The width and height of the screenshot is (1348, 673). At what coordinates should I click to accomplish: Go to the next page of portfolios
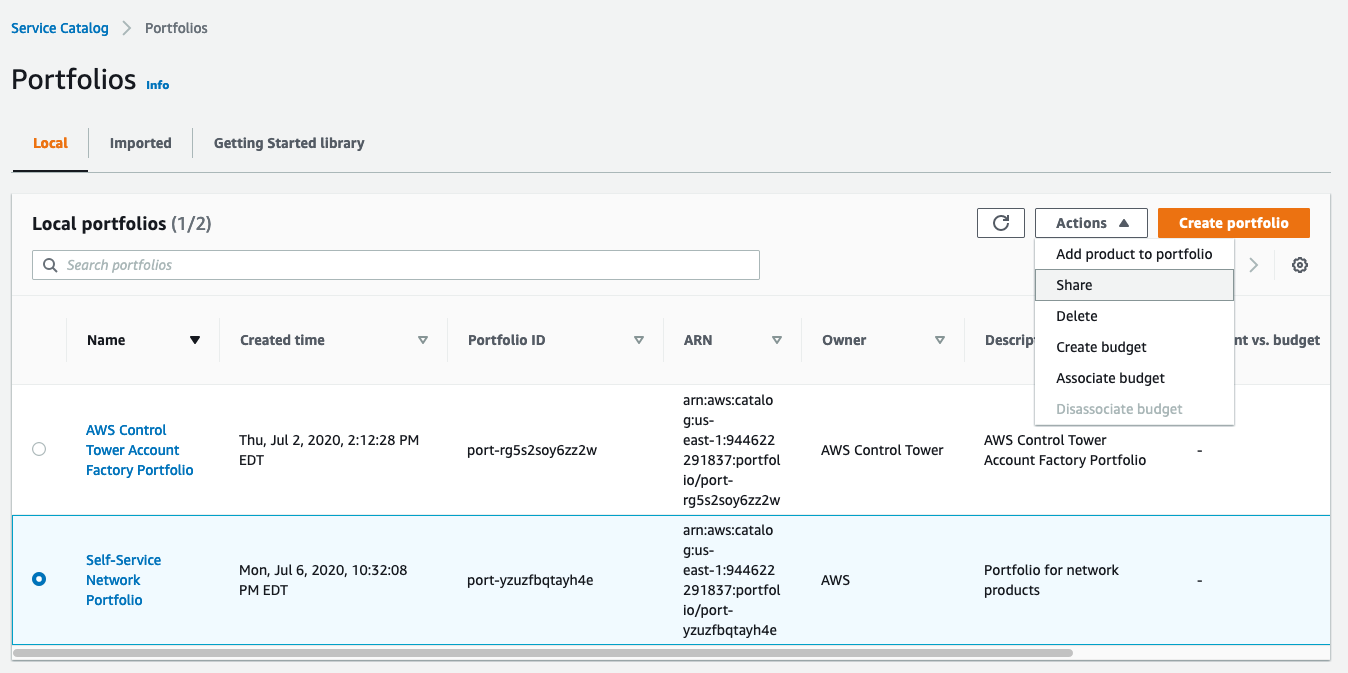tap(1253, 264)
